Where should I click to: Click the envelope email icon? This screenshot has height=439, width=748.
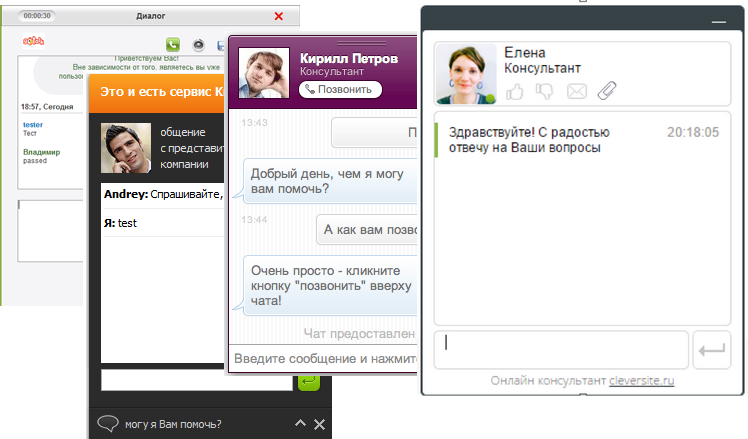coord(577,91)
